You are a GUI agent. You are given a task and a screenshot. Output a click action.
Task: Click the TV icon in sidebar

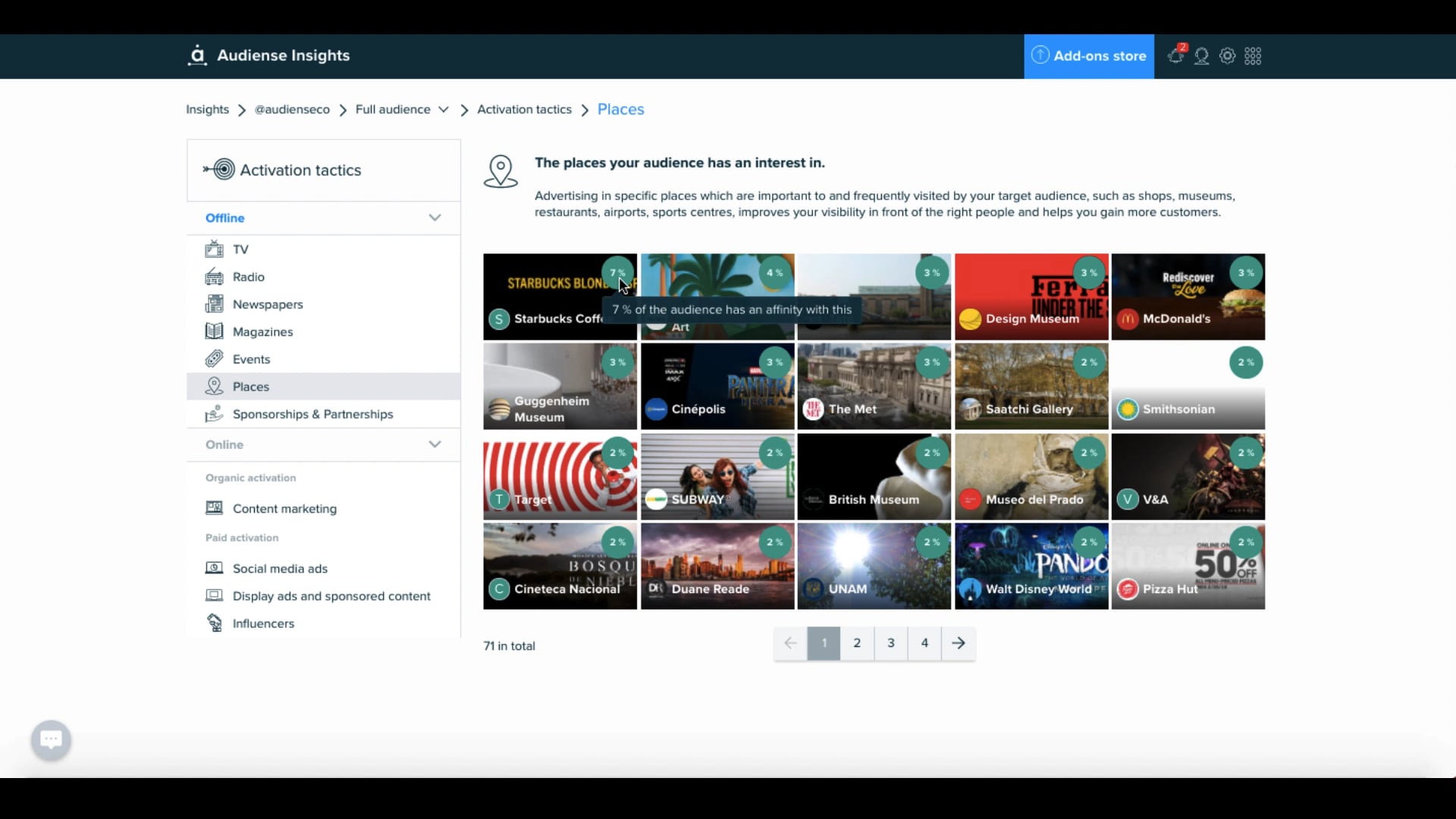coord(215,249)
